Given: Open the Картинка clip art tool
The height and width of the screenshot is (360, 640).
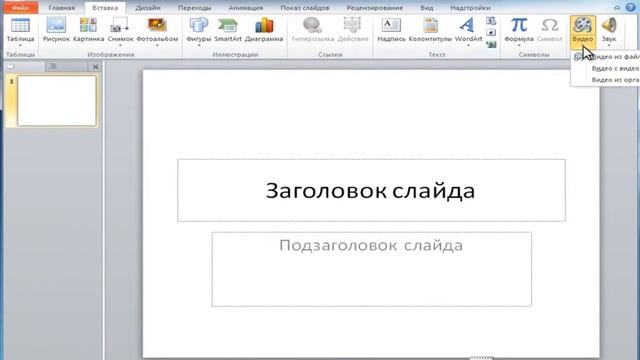Looking at the screenshot, I should [x=89, y=26].
